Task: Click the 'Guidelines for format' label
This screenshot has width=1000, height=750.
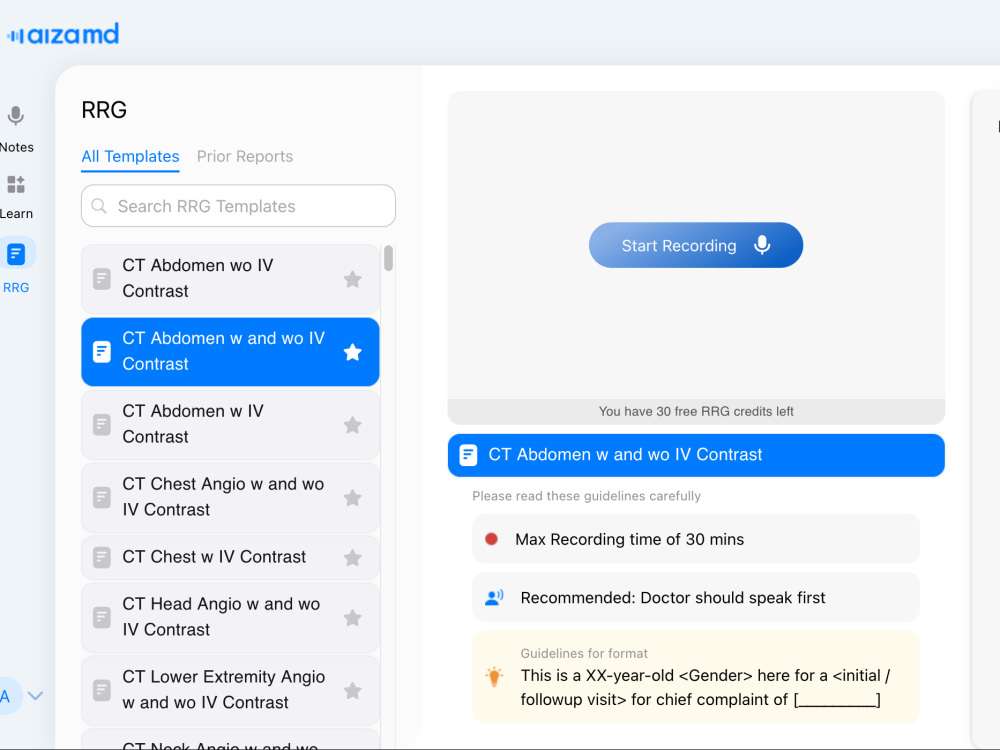Action: pyautogui.click(x=584, y=653)
